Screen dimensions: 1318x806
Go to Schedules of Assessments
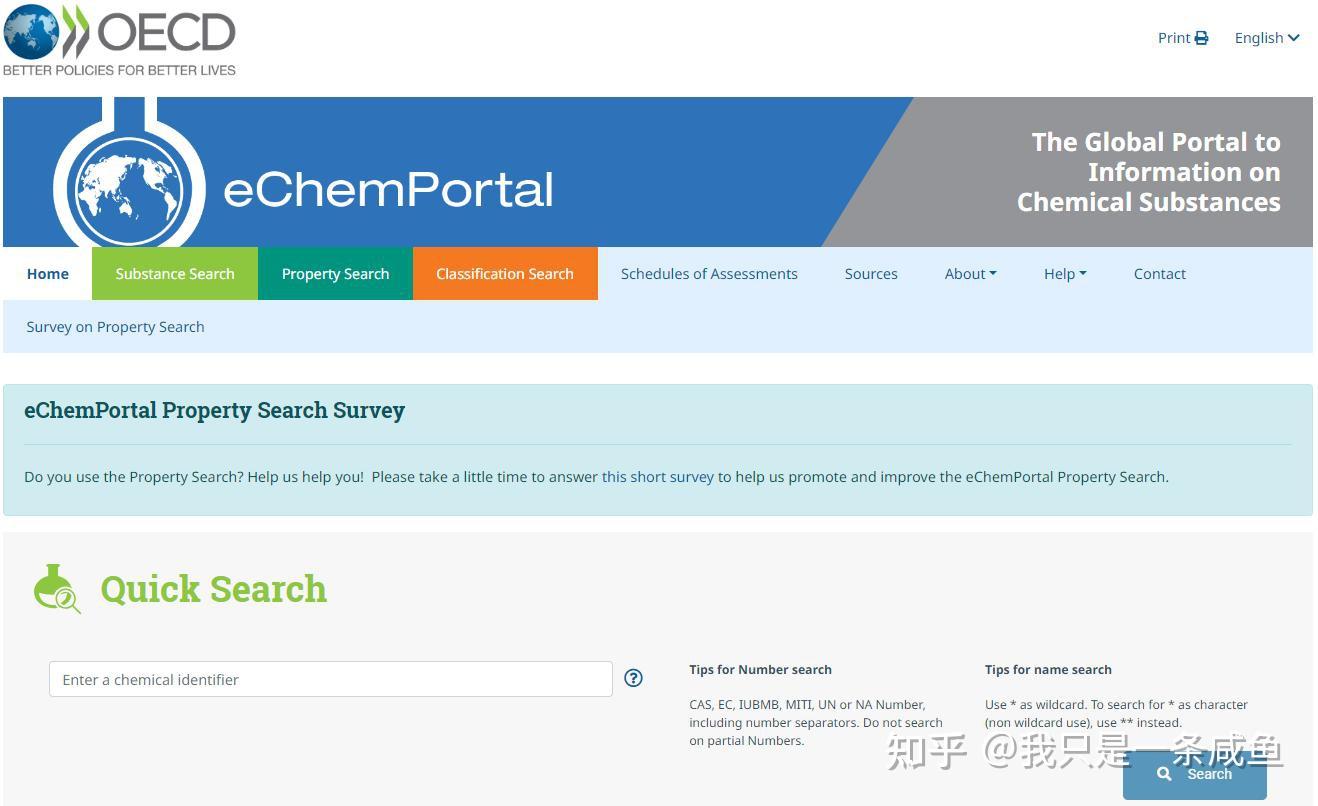(709, 274)
